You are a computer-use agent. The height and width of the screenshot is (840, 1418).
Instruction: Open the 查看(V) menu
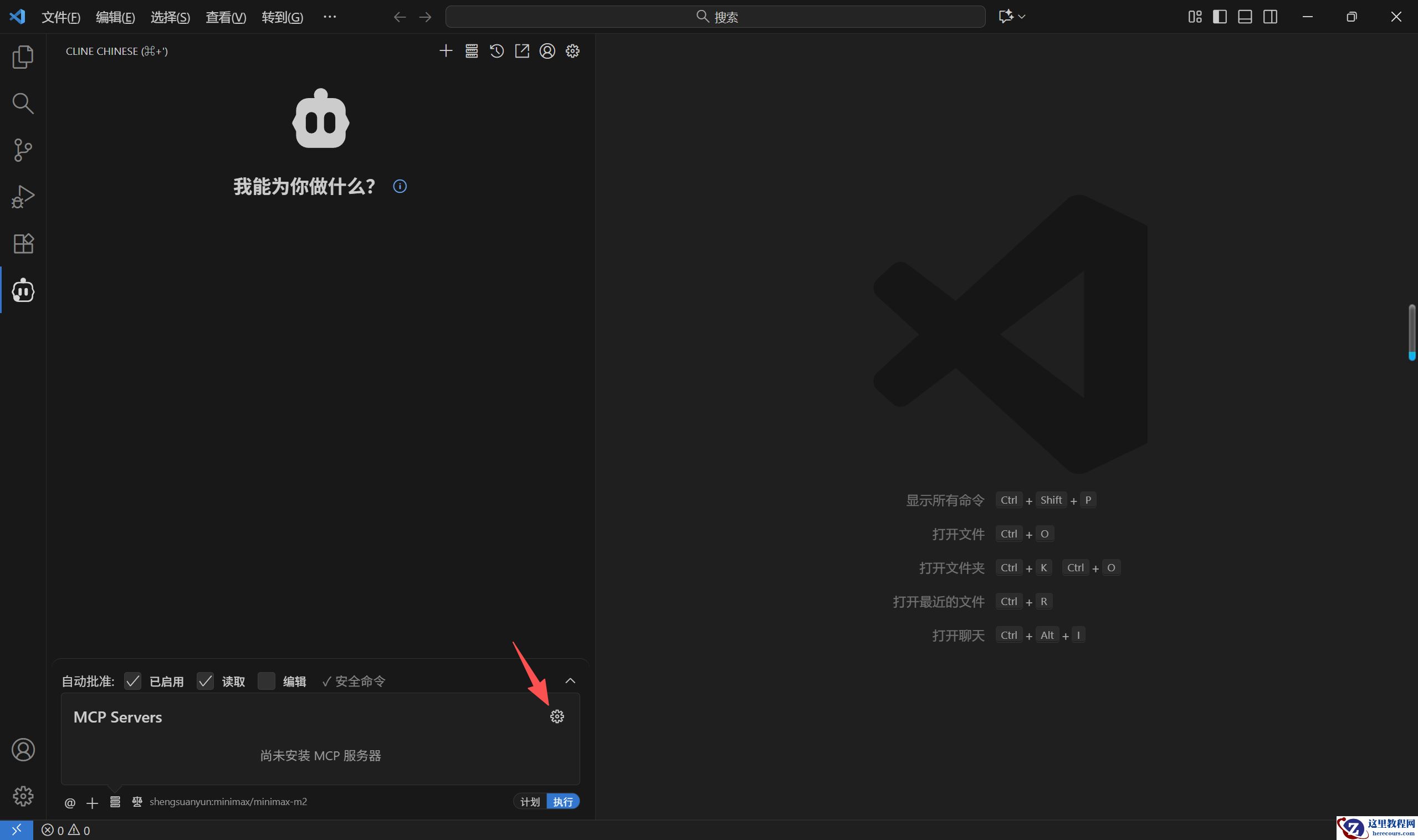[226, 17]
